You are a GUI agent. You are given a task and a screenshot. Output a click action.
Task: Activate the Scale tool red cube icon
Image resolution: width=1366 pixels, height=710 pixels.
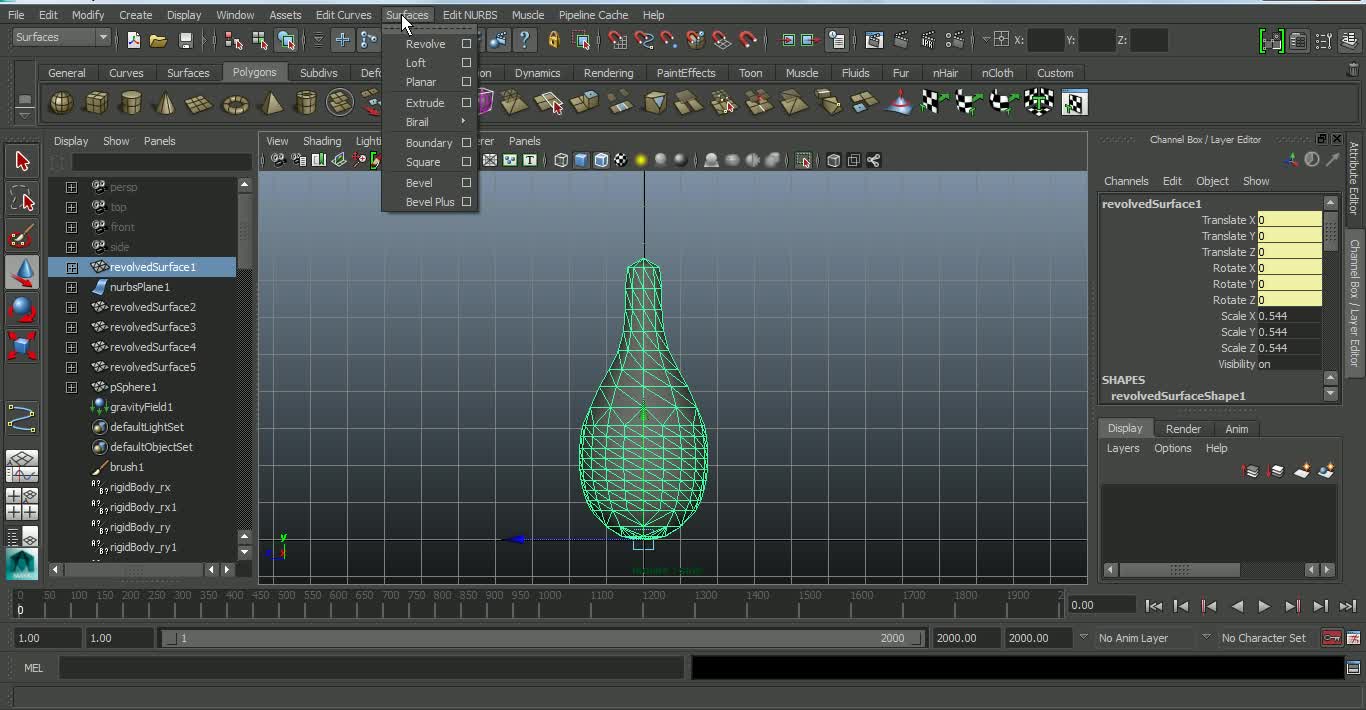coord(22,346)
